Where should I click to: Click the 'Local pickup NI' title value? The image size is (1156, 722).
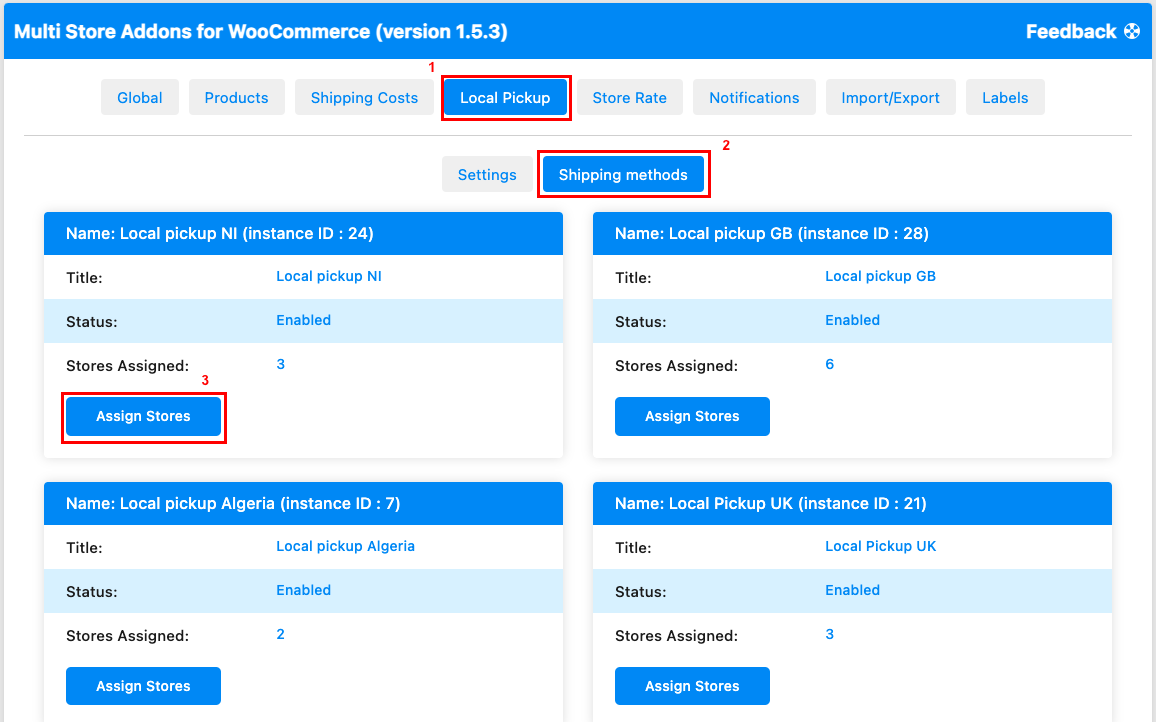point(329,277)
